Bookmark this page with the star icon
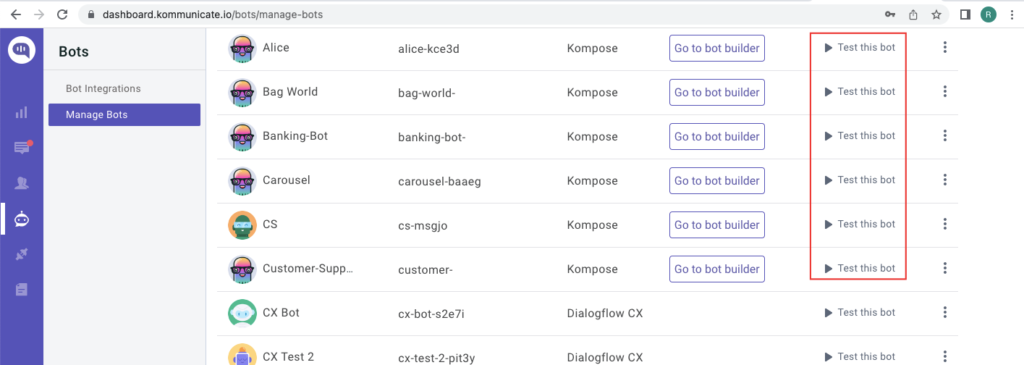 [936, 14]
